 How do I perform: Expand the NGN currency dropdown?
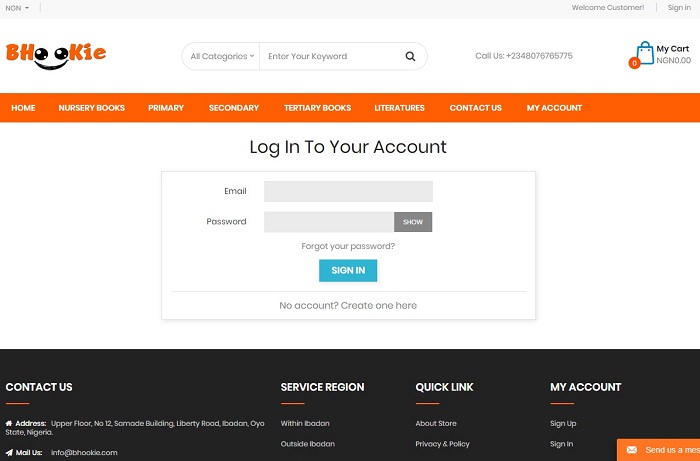[17, 7]
